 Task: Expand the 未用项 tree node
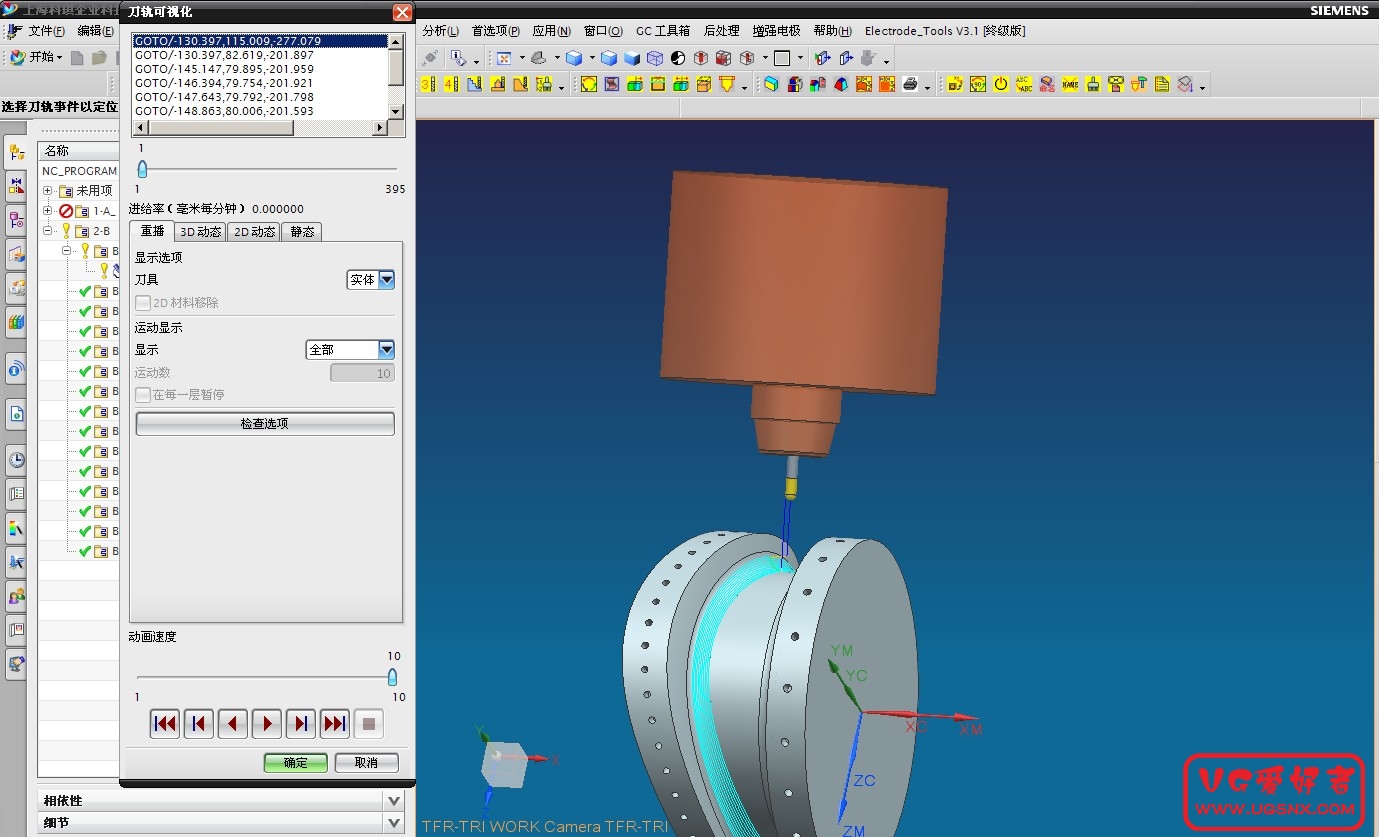(x=47, y=190)
